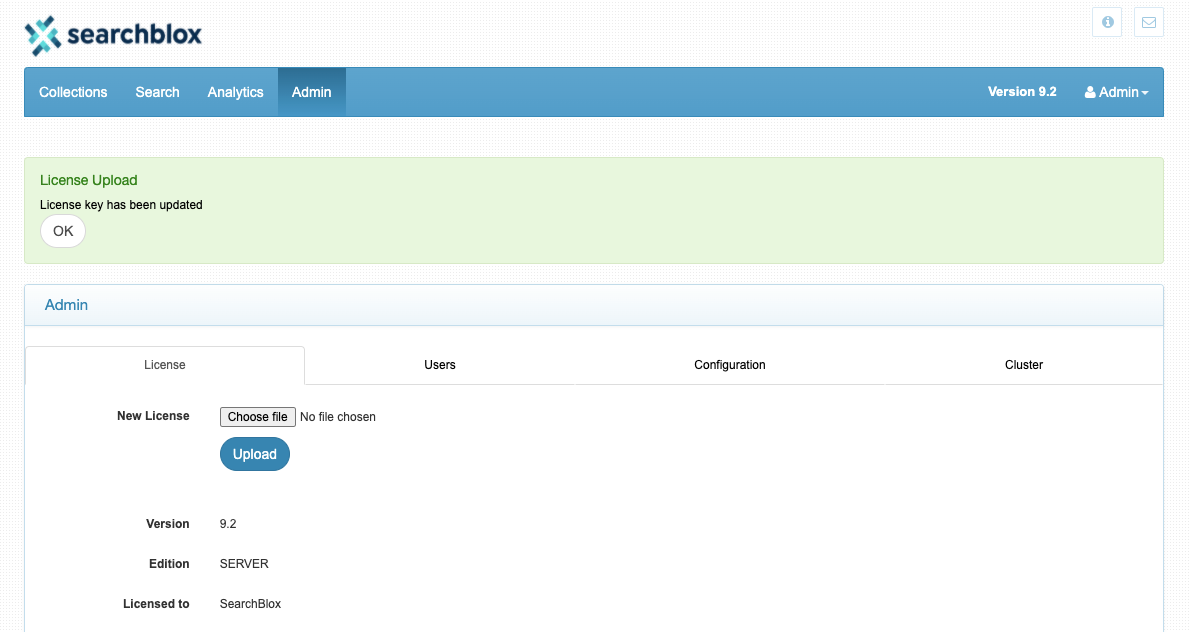
Task: Click the Choose file button
Action: [257, 417]
